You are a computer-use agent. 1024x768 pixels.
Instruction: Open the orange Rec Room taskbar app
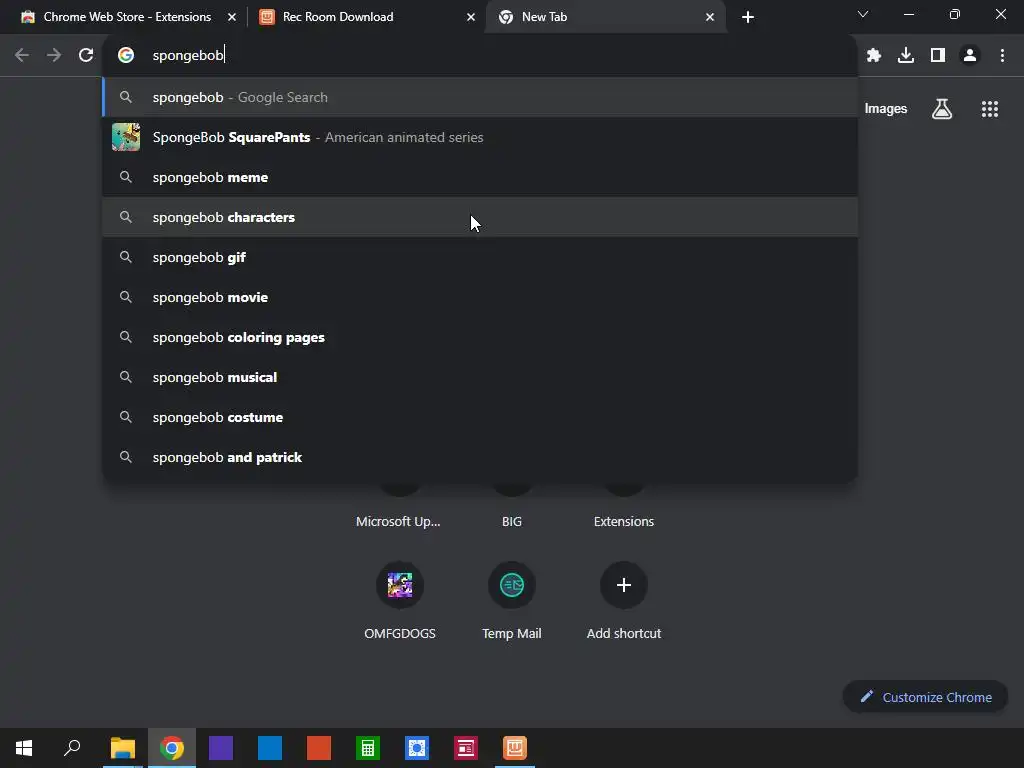tap(515, 748)
